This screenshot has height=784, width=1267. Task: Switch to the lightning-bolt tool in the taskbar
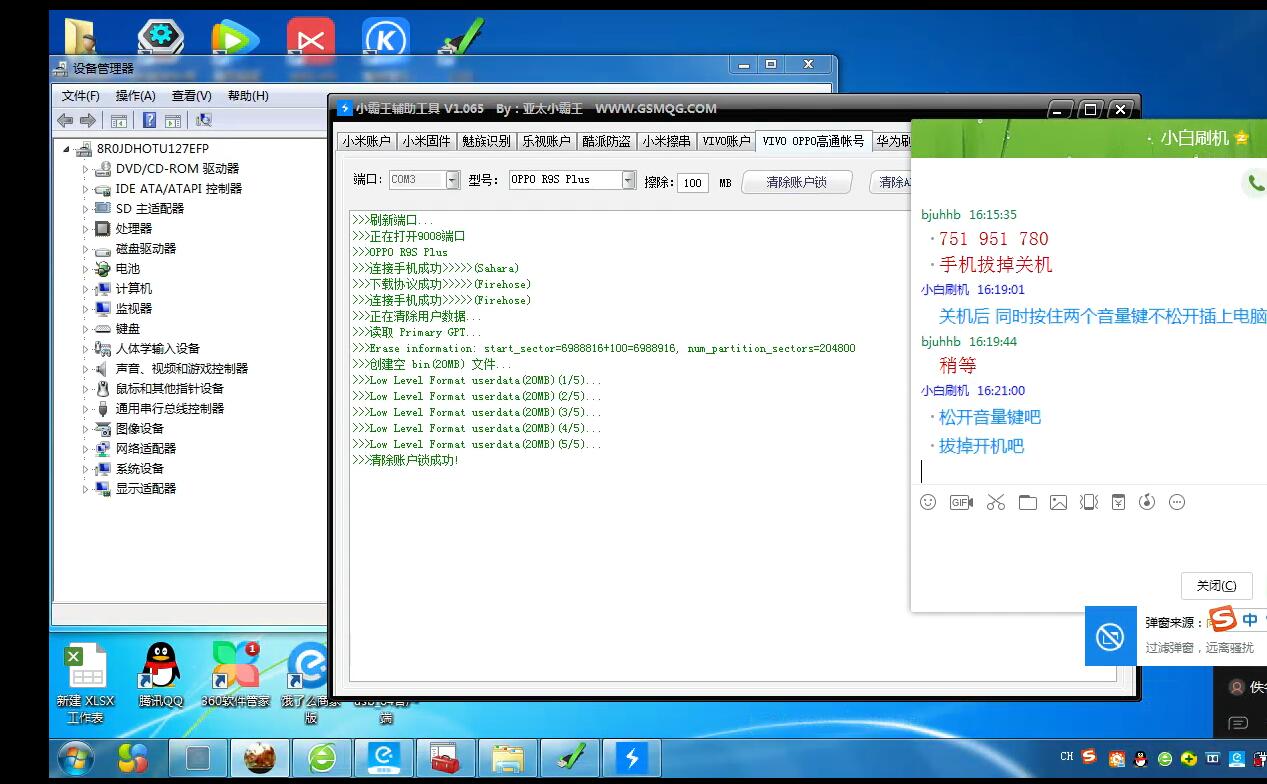(x=631, y=759)
